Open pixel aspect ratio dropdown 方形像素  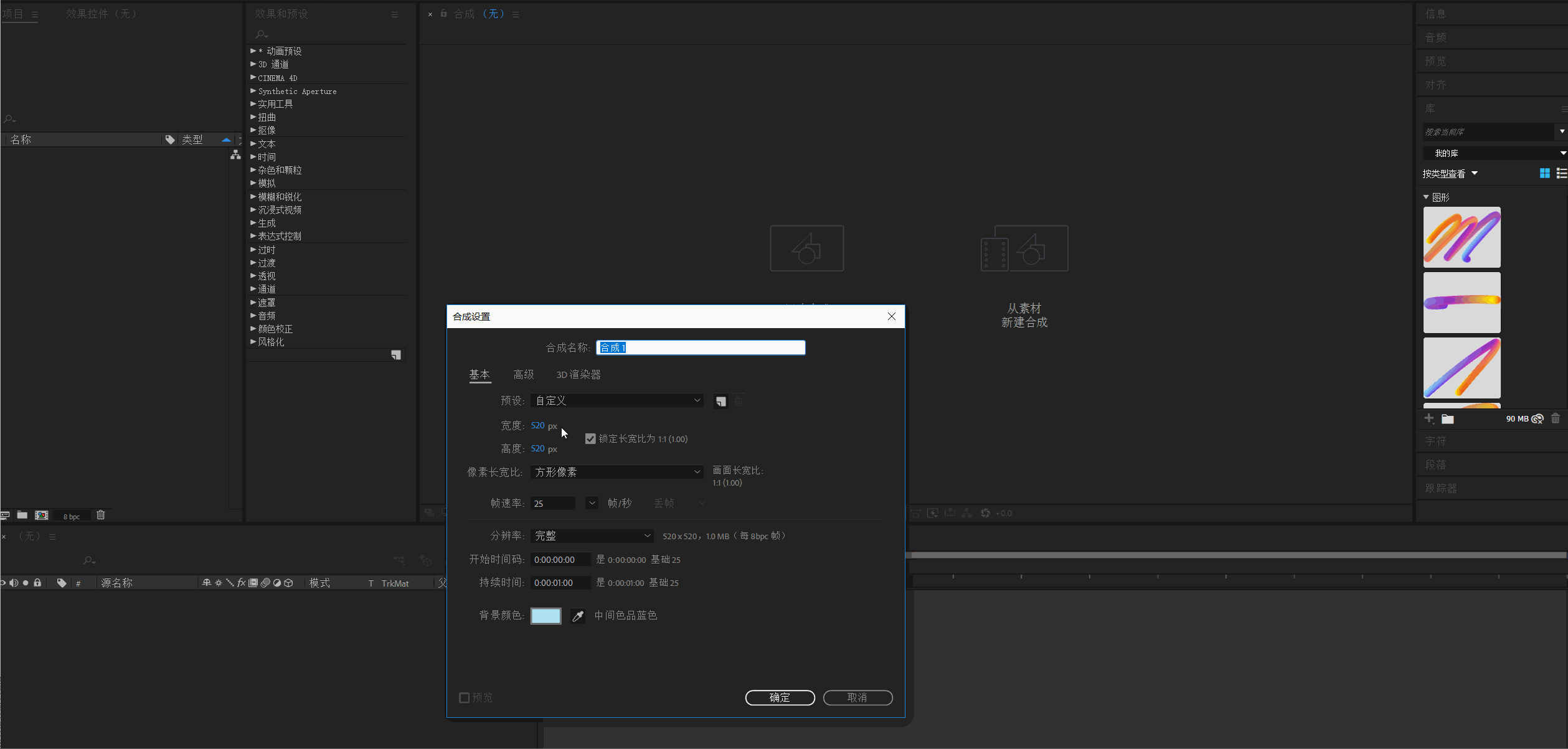click(616, 472)
